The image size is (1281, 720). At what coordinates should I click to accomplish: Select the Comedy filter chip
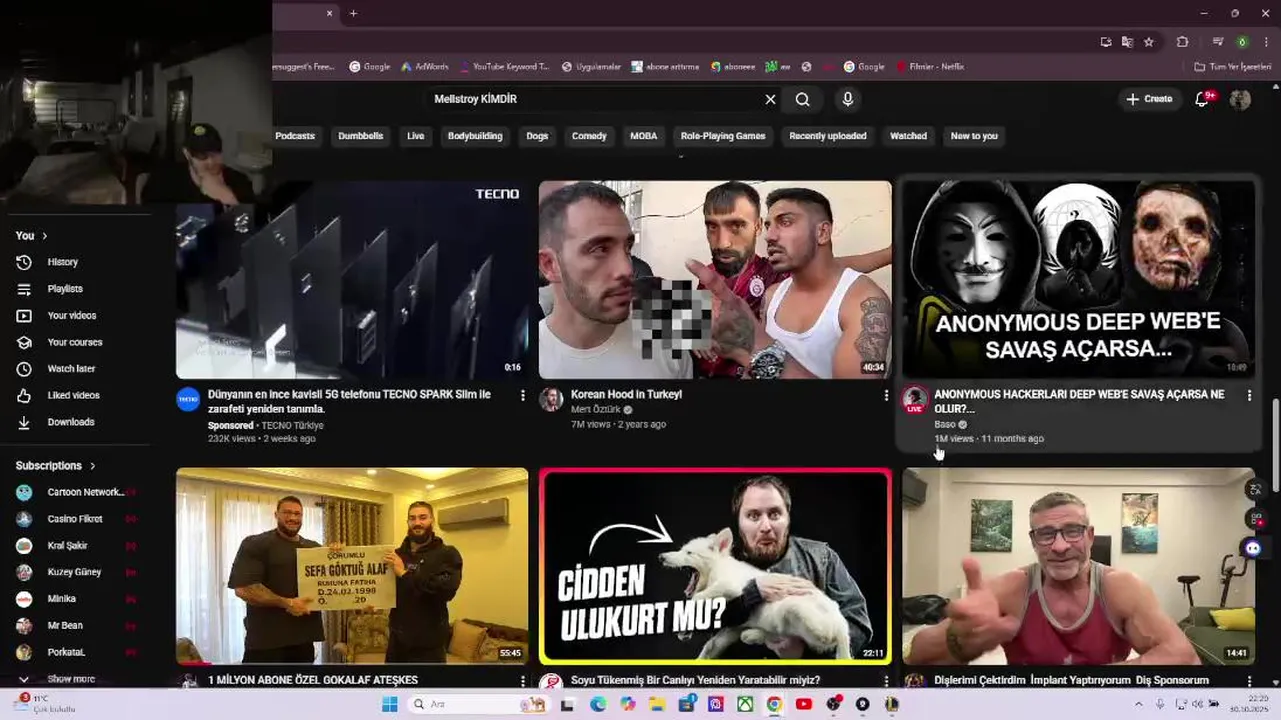[589, 136]
